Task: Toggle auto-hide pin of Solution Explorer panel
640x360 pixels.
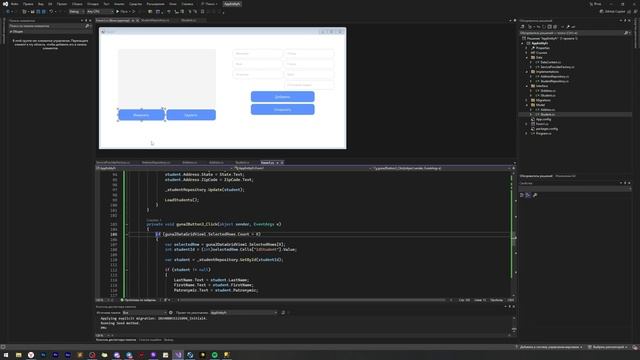Action: (625, 20)
